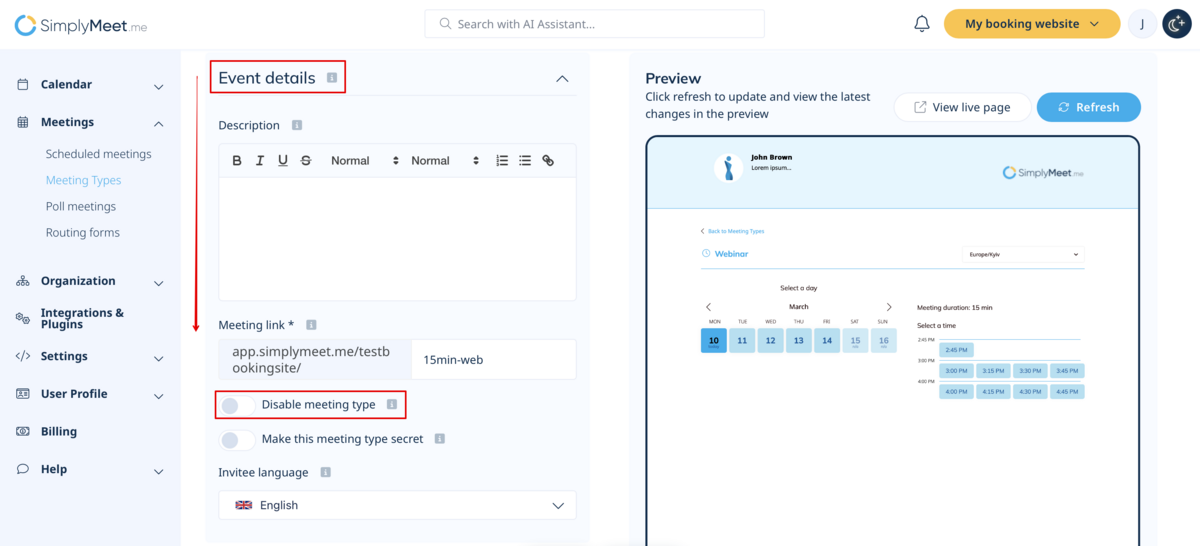The image size is (1200, 546).
Task: Click the strikethrough formatting icon
Action: coord(306,161)
